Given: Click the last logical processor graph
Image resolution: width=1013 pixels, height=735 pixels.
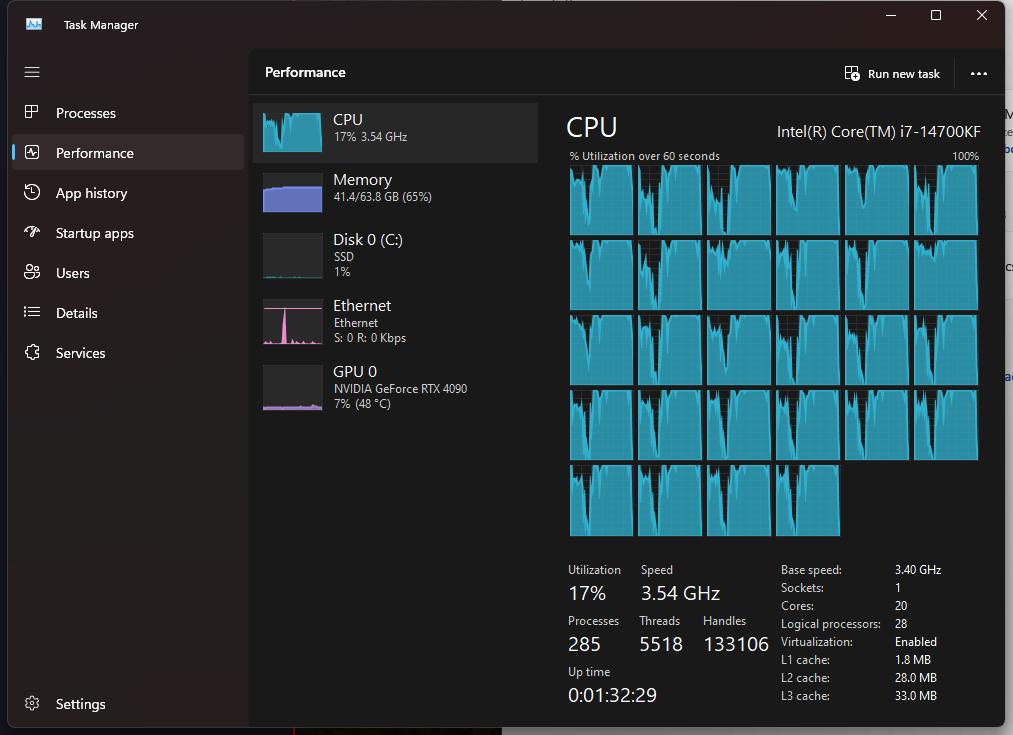Looking at the screenshot, I should tap(808, 500).
